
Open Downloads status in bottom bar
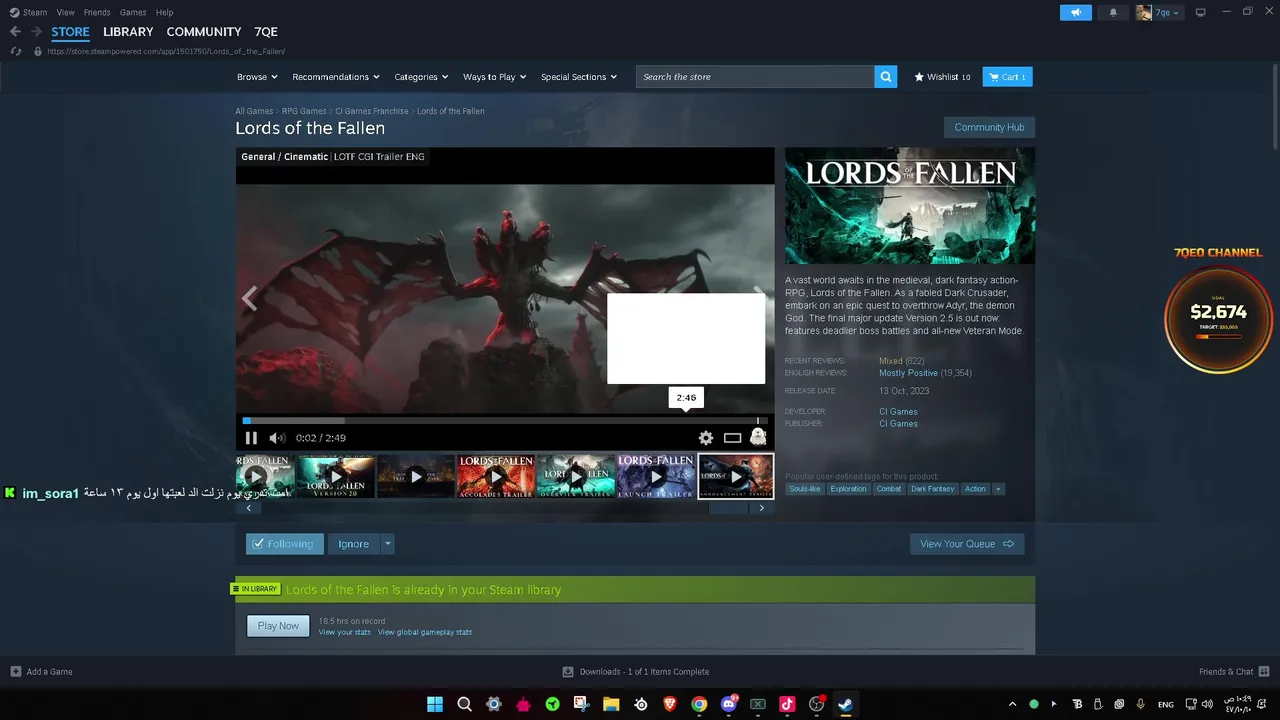click(636, 672)
